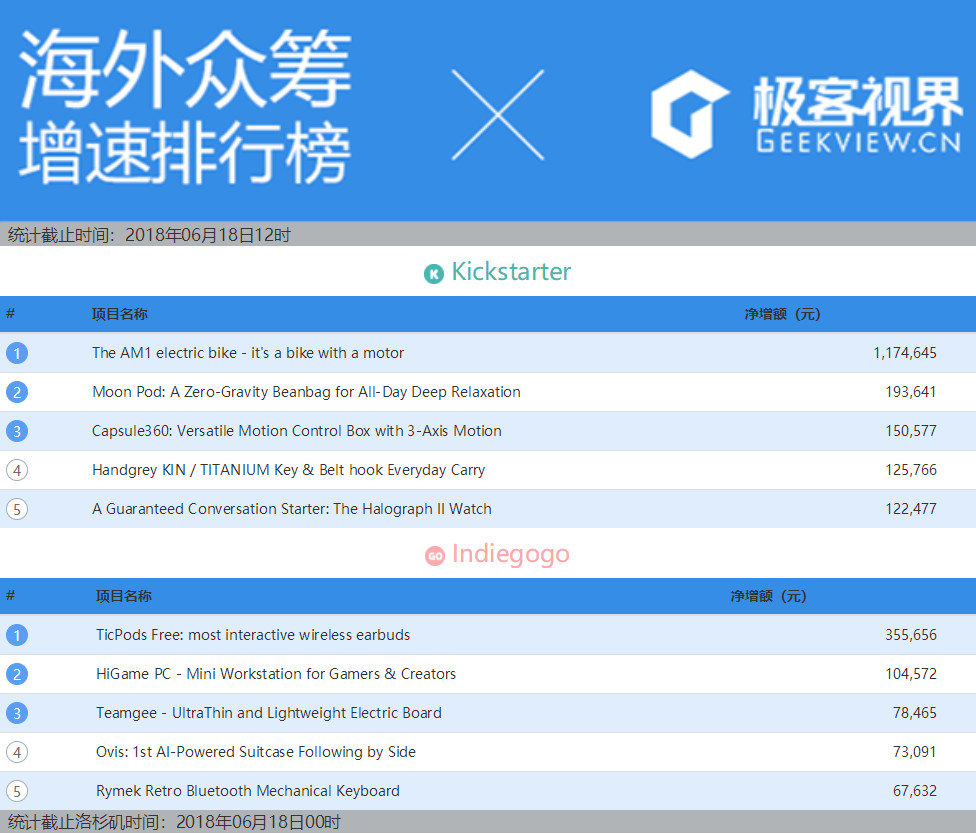Screen dimensions: 976x834
Task: Click the Kickstarter logo icon
Action: tap(434, 273)
